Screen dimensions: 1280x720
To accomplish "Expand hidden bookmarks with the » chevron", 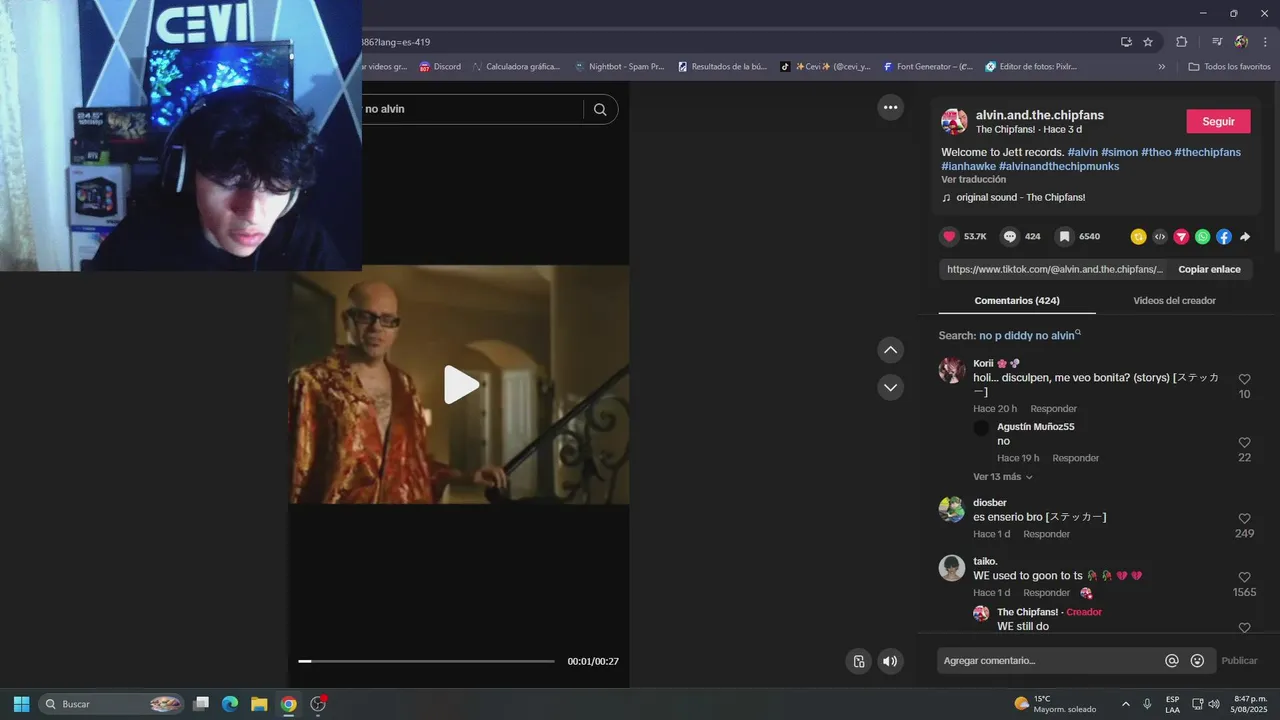I will (1162, 67).
